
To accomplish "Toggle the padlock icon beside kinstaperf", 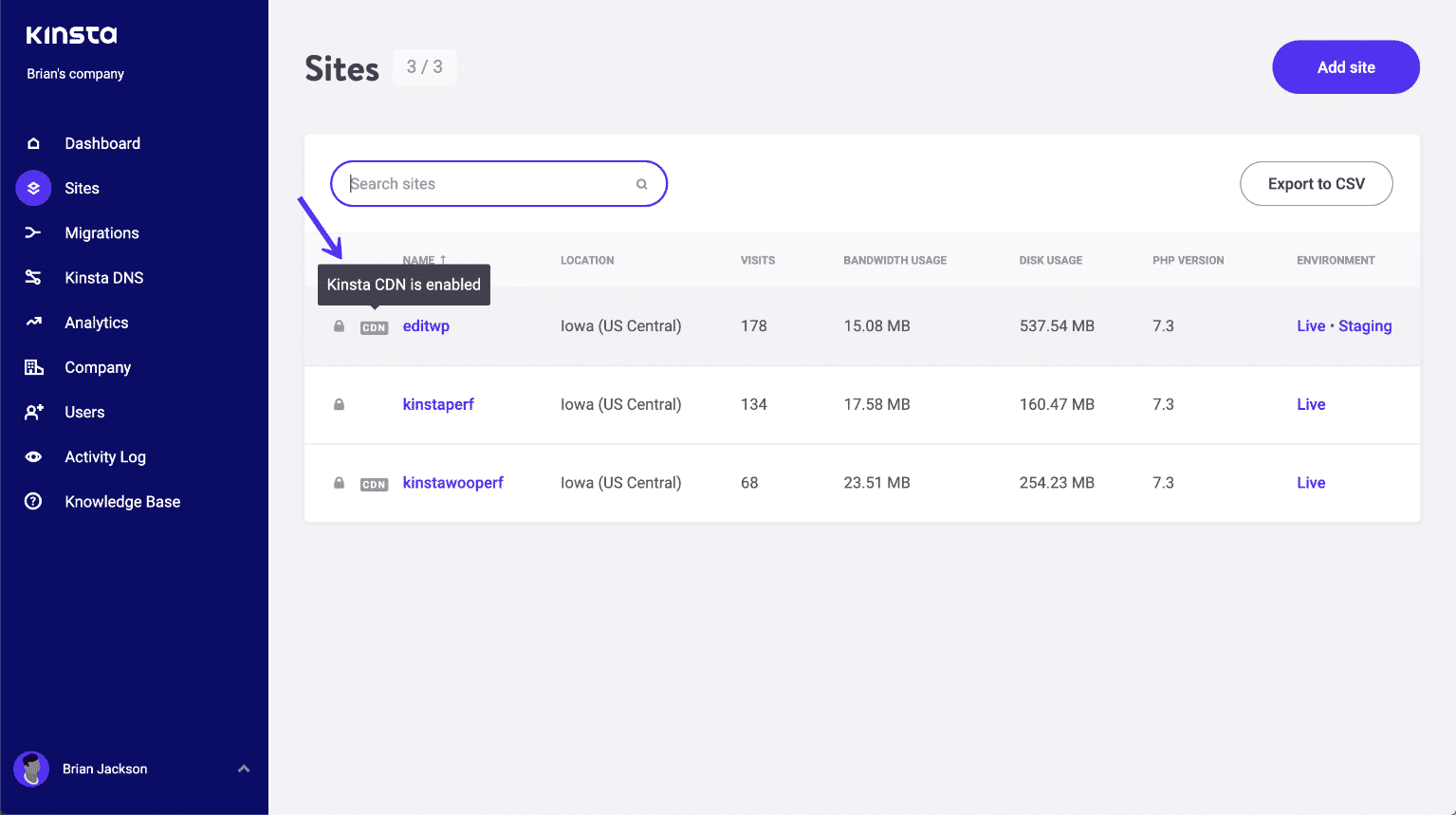I will [x=339, y=404].
